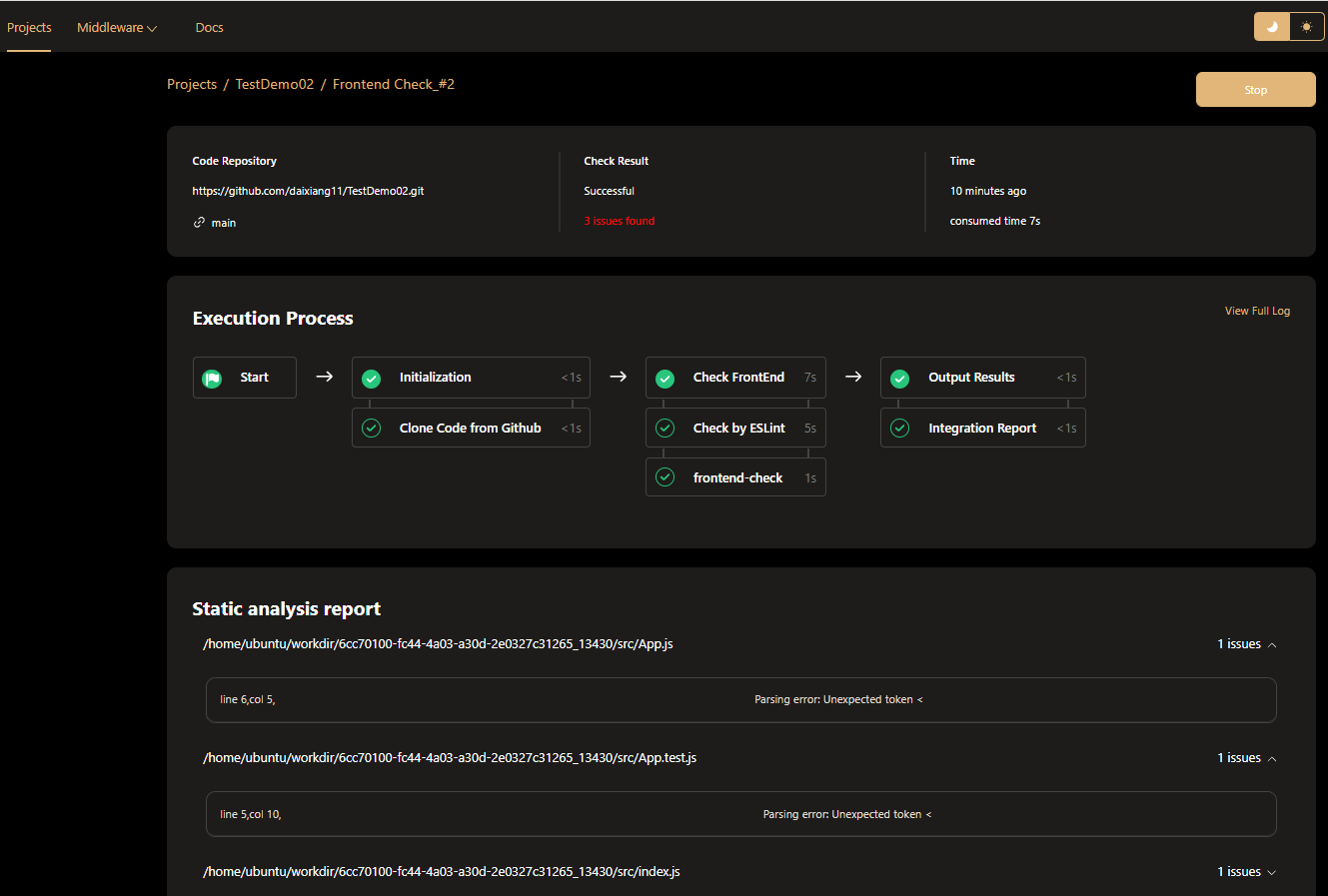Click Clone Code from Github check icon

coord(371,428)
